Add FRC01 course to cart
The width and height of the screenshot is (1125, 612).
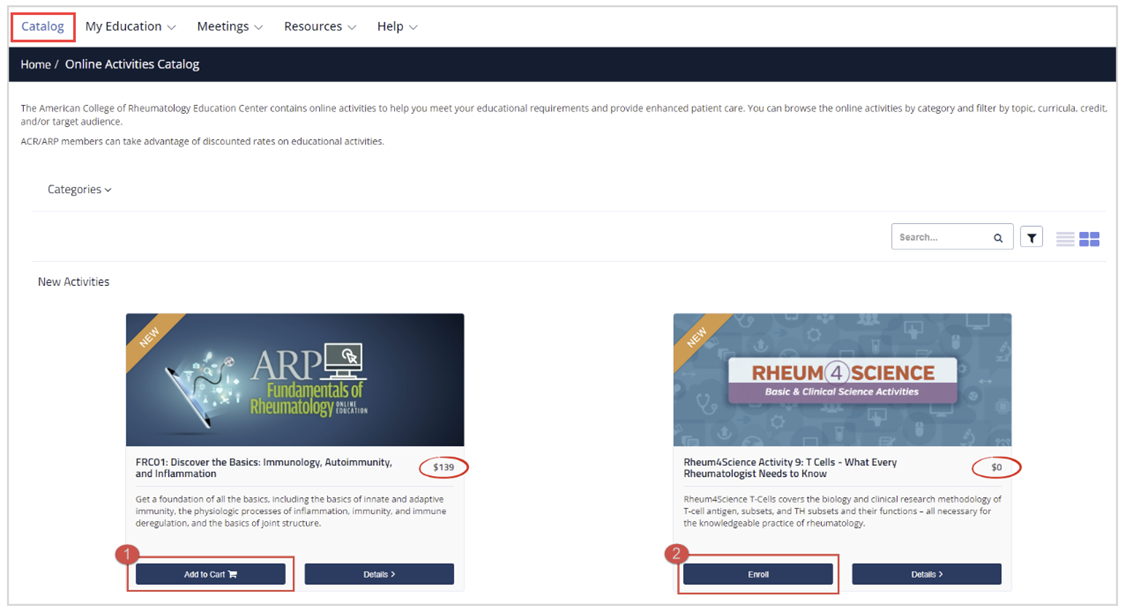tap(210, 574)
